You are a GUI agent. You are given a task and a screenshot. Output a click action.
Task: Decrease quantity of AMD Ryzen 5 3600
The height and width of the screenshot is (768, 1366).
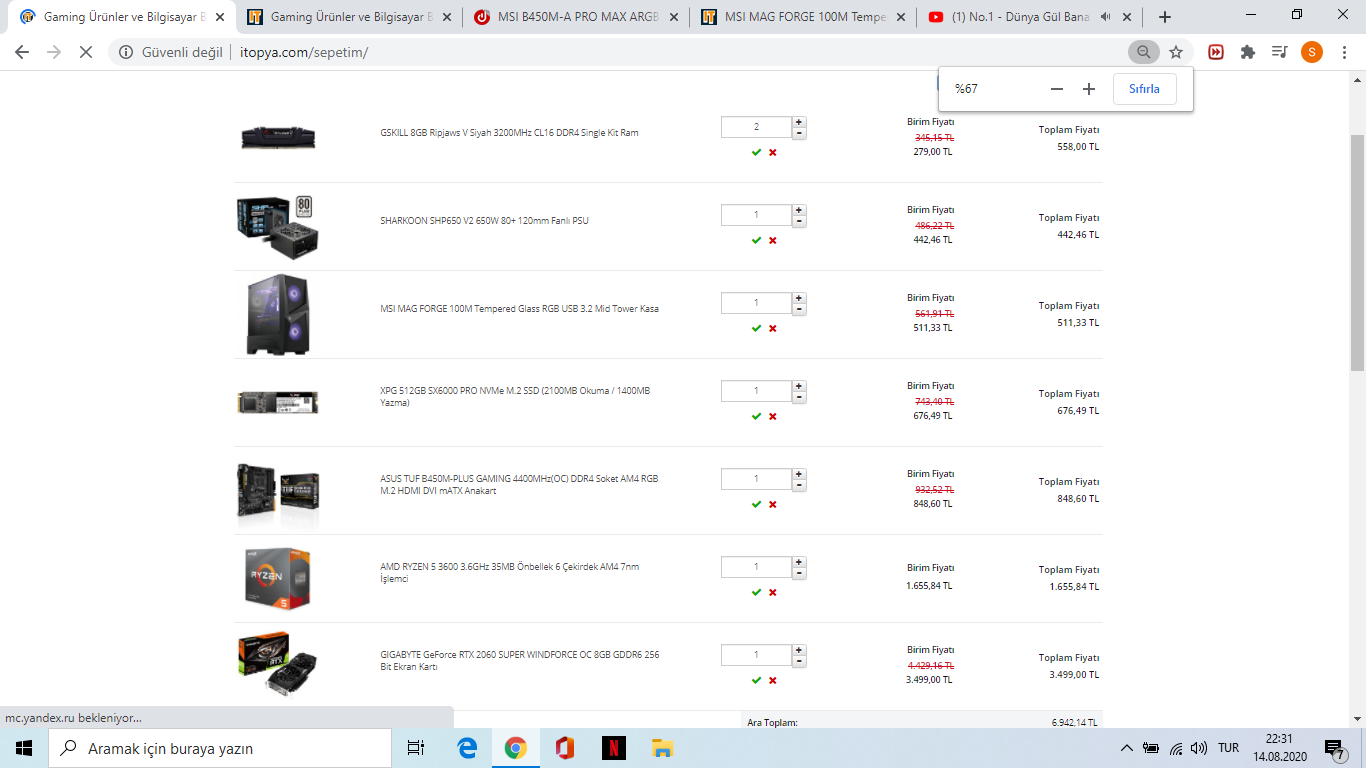click(799, 573)
